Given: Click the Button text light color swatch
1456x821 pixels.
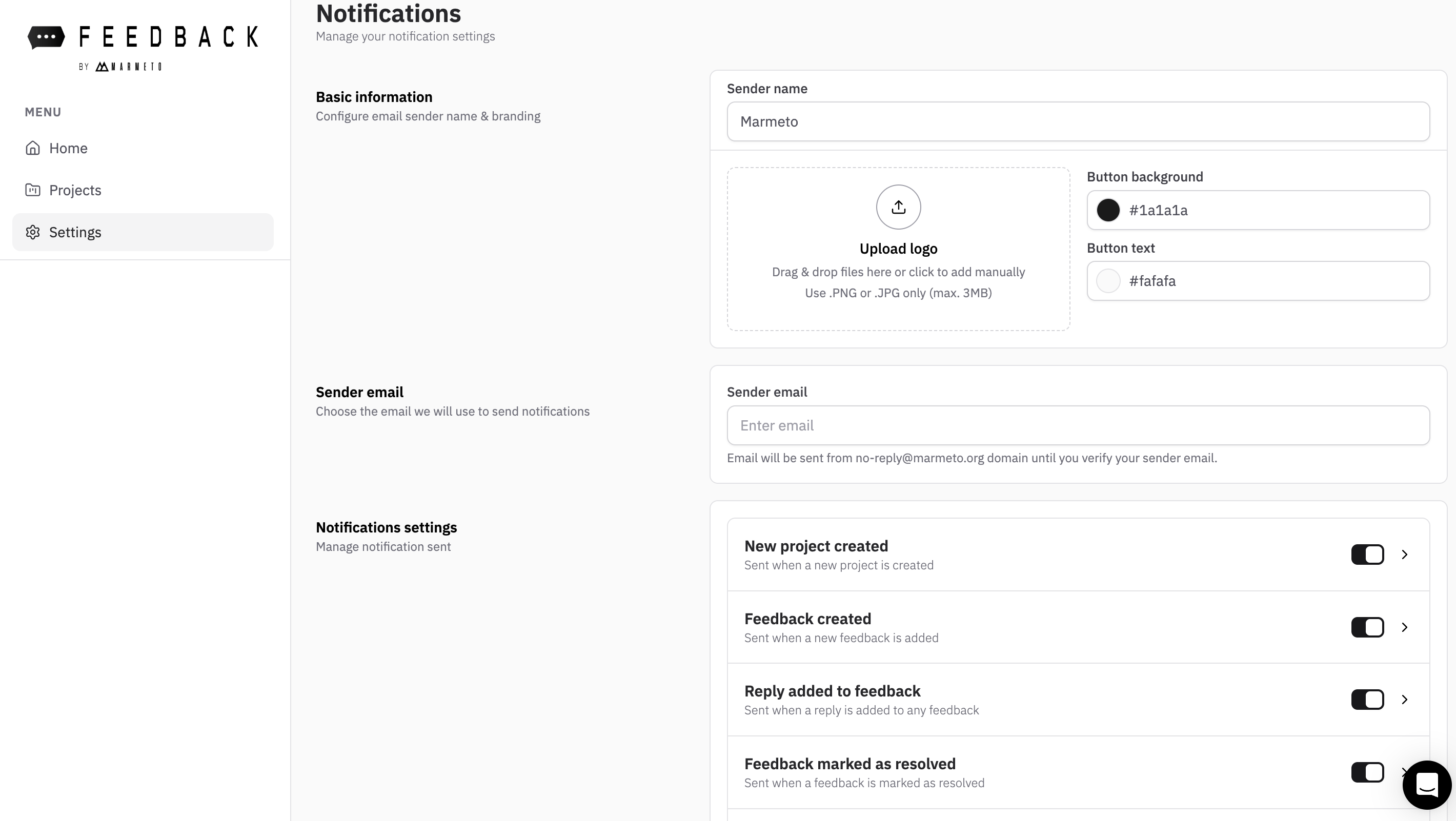Looking at the screenshot, I should tap(1108, 281).
